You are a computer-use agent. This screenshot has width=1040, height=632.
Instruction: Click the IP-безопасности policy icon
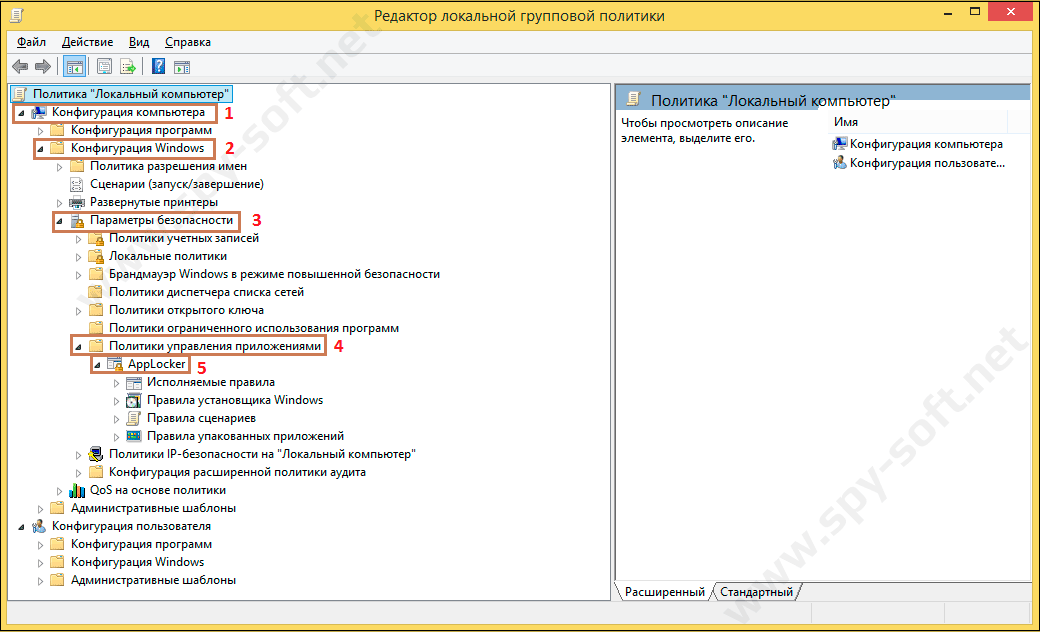click(96, 454)
